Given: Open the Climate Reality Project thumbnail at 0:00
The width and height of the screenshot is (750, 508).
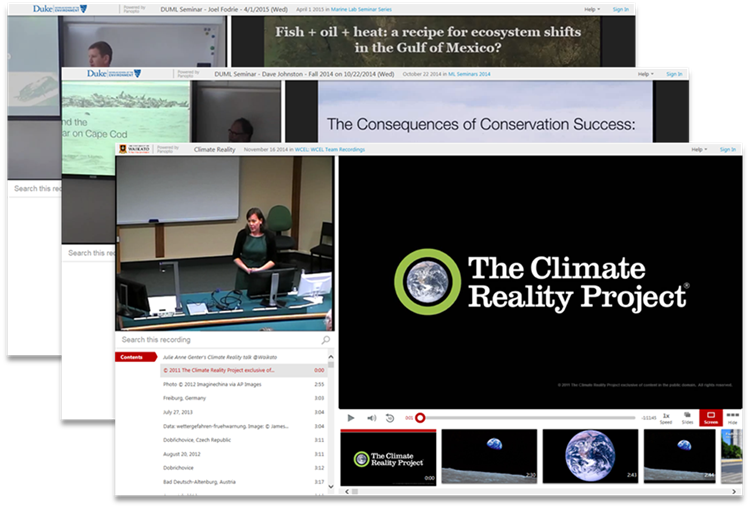Looking at the screenshot, I should (388, 457).
